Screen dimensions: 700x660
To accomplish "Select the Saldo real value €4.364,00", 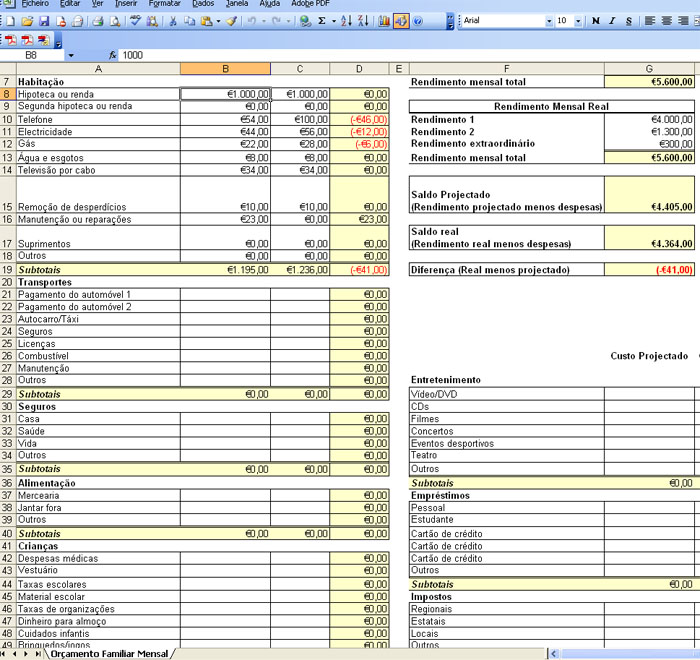I will tap(649, 238).
